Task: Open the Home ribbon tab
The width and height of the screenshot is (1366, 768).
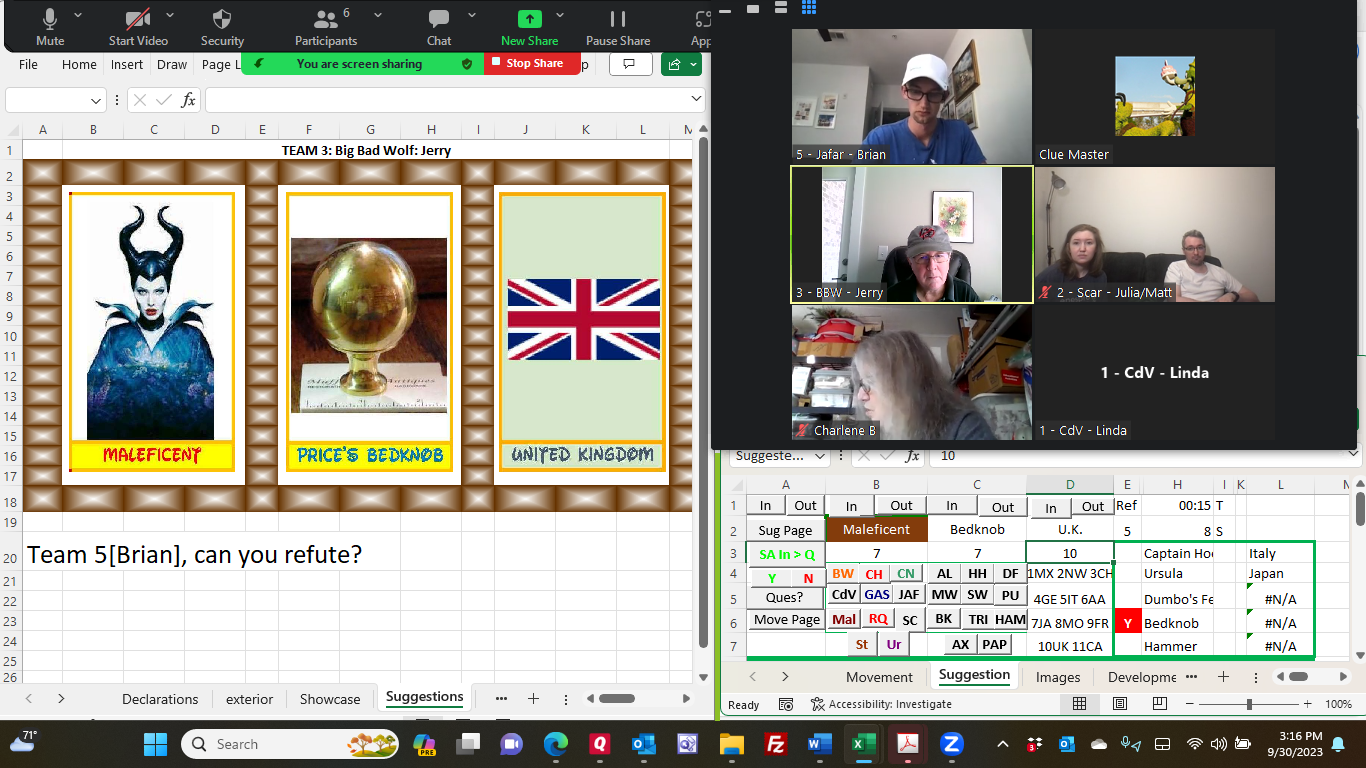Action: pyautogui.click(x=79, y=64)
